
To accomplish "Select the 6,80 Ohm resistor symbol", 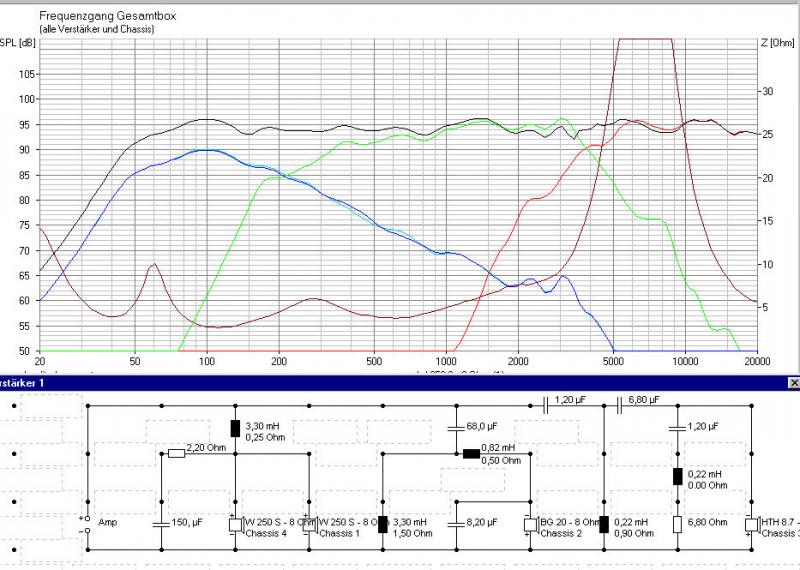I will (678, 525).
